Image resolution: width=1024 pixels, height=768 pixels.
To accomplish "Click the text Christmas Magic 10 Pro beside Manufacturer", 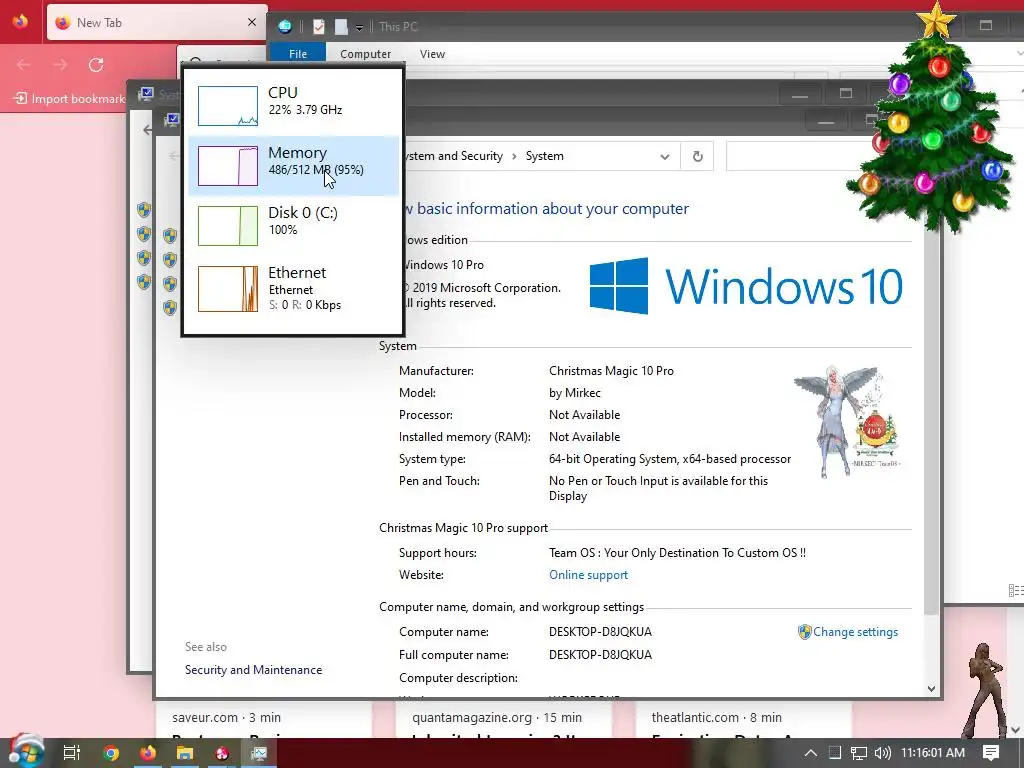I will tap(611, 370).
